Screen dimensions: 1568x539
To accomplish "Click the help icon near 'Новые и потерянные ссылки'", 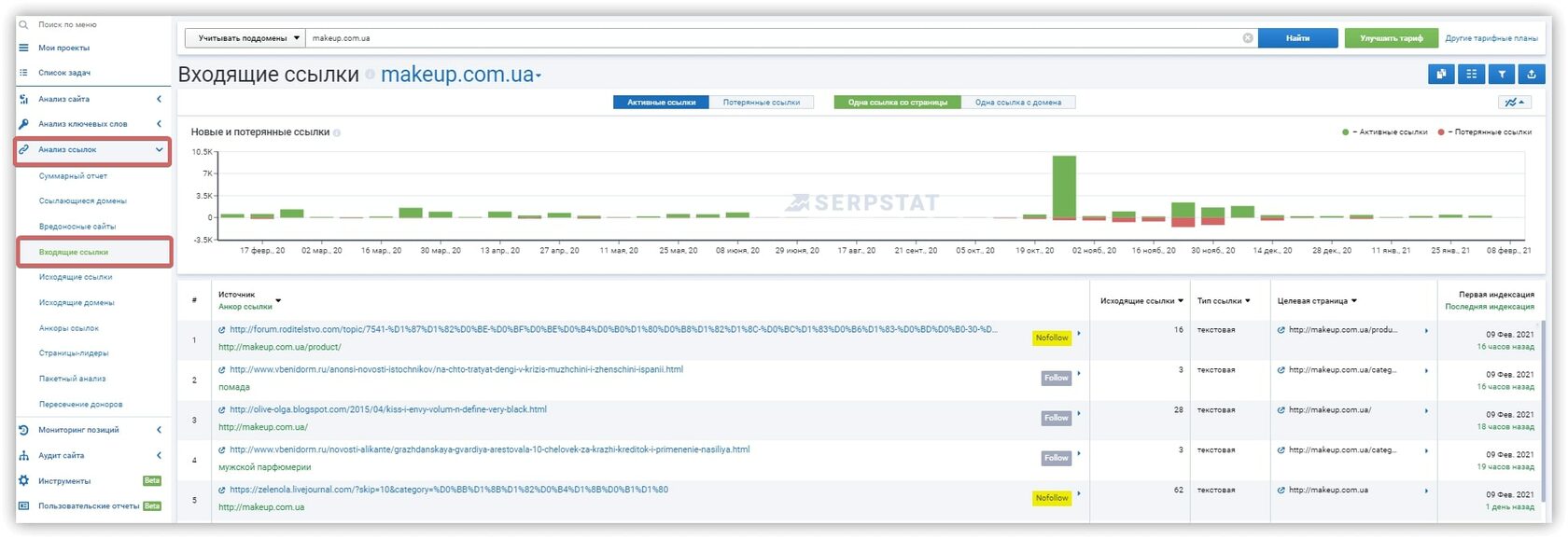I will tap(337, 132).
